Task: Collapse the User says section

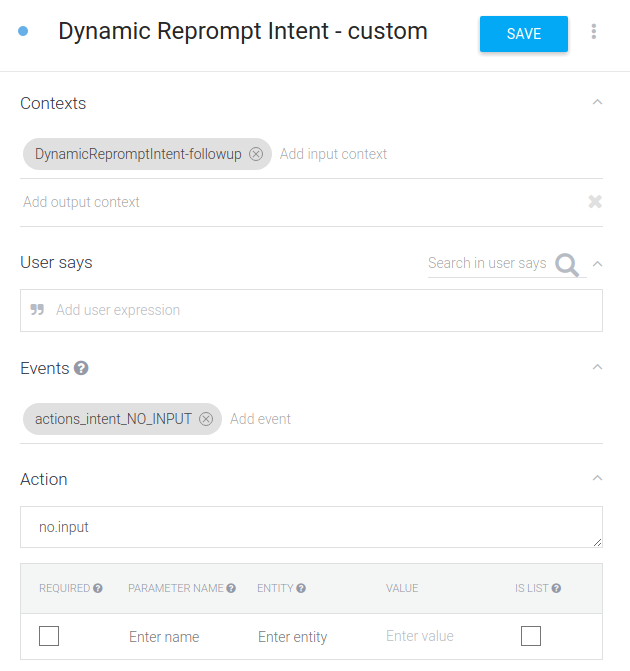Action: [x=597, y=263]
